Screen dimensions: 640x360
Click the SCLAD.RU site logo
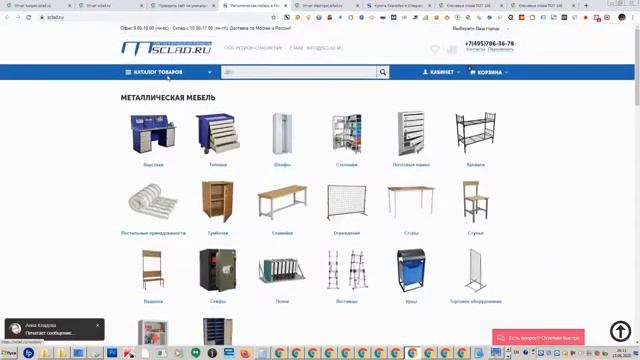pos(167,48)
